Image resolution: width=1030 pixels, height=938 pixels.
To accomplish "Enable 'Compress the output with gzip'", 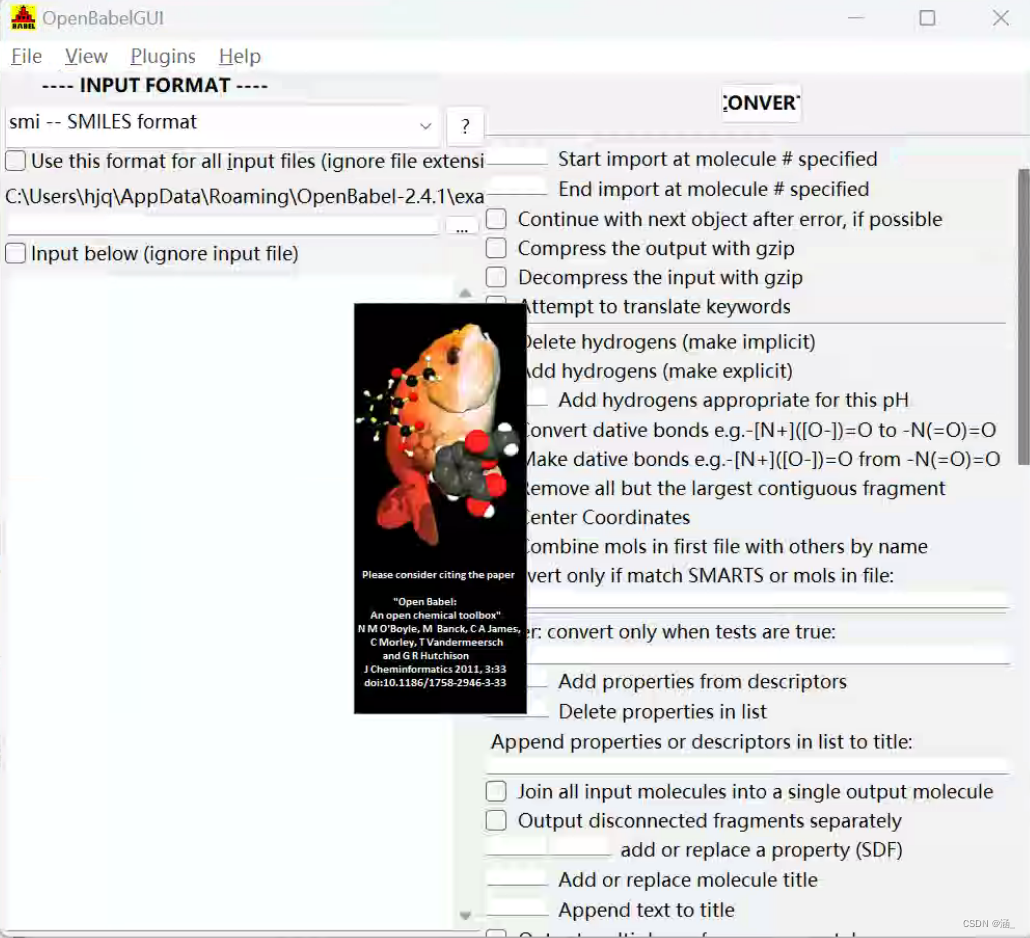I will tap(496, 248).
